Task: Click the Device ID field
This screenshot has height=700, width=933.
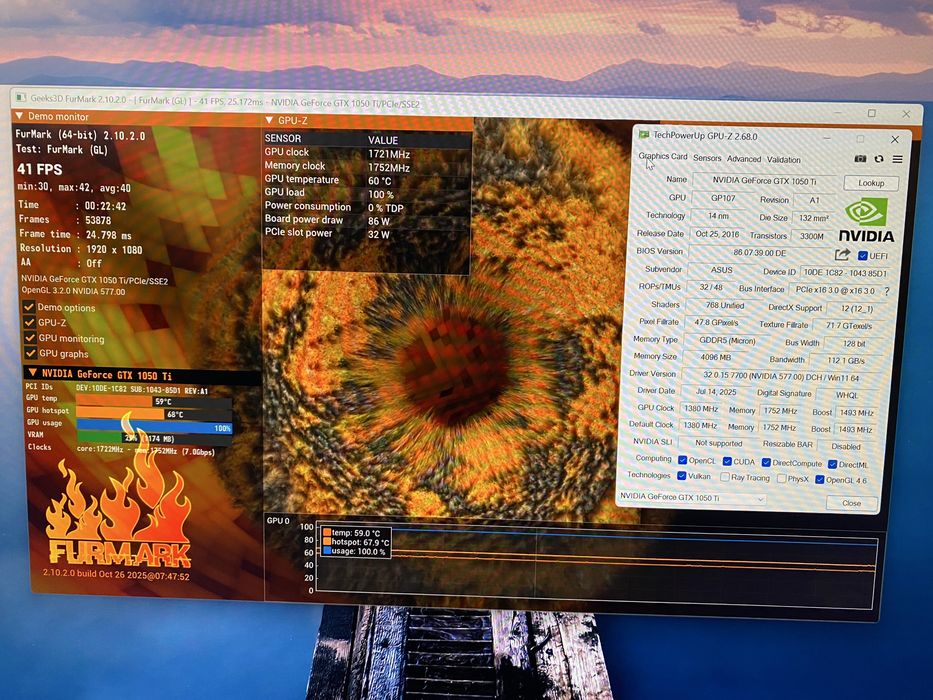Action: [845, 273]
